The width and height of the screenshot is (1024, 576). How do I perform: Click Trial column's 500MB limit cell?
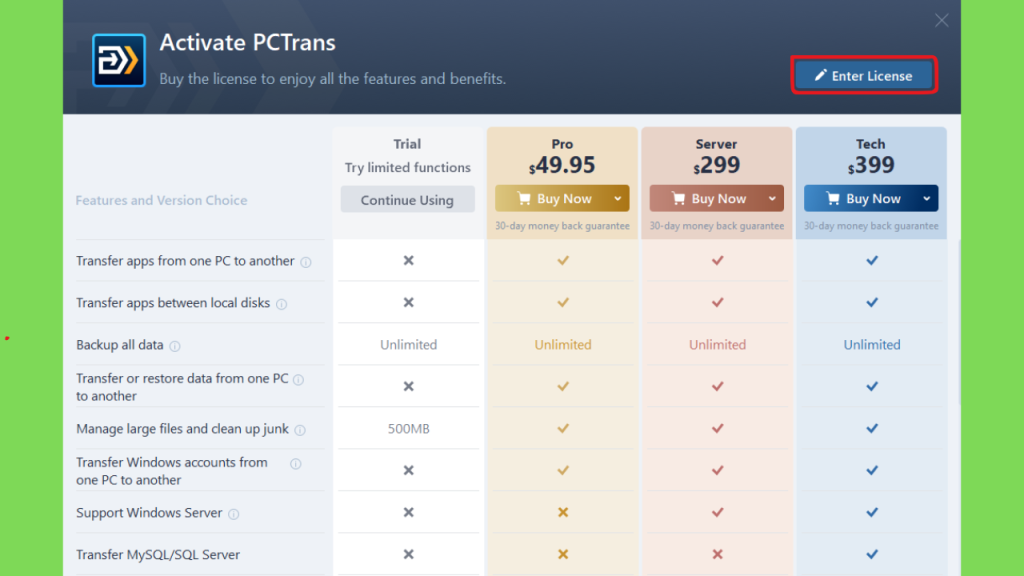tap(409, 428)
